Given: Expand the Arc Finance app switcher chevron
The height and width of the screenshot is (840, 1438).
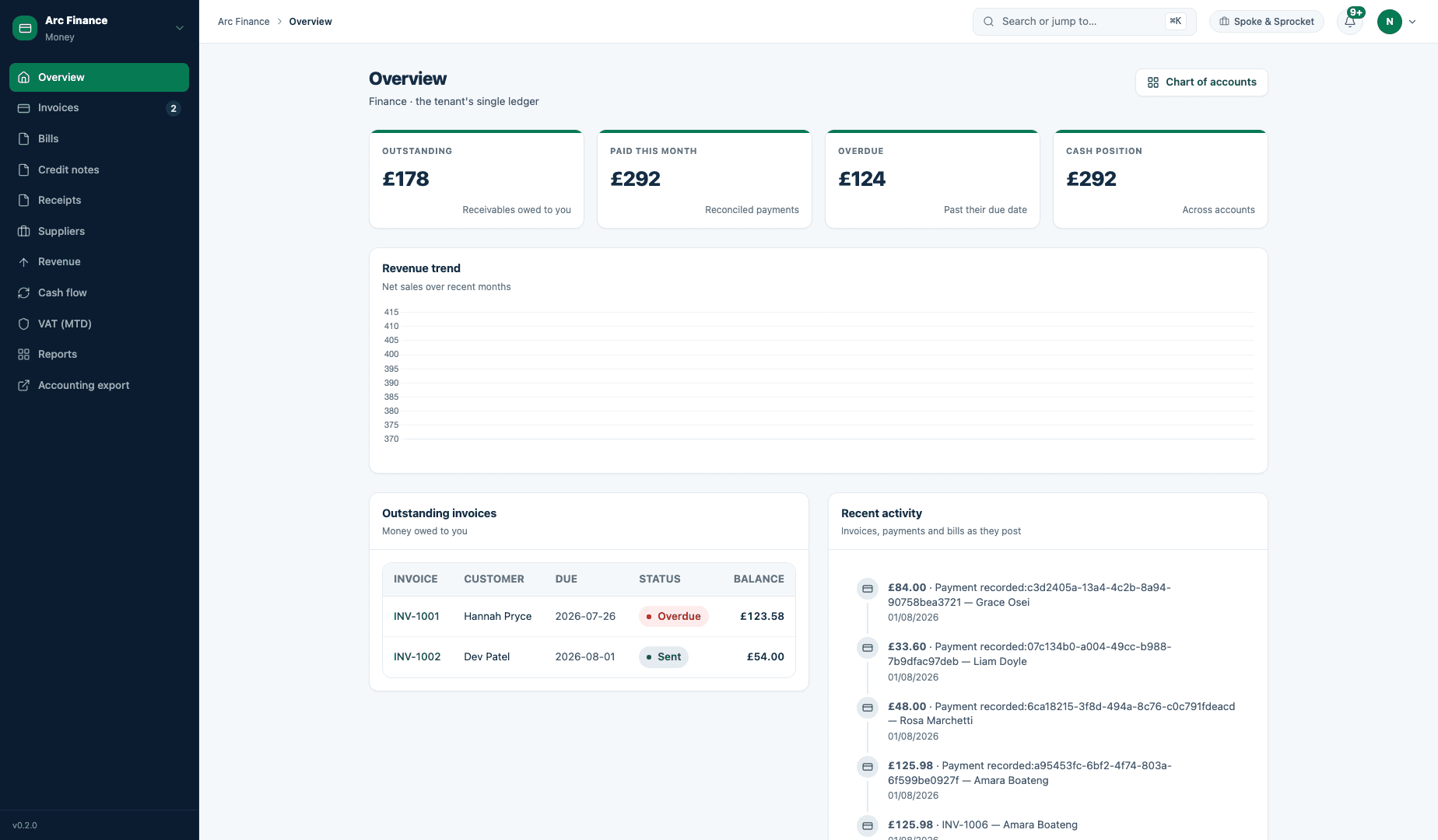Looking at the screenshot, I should tap(180, 28).
